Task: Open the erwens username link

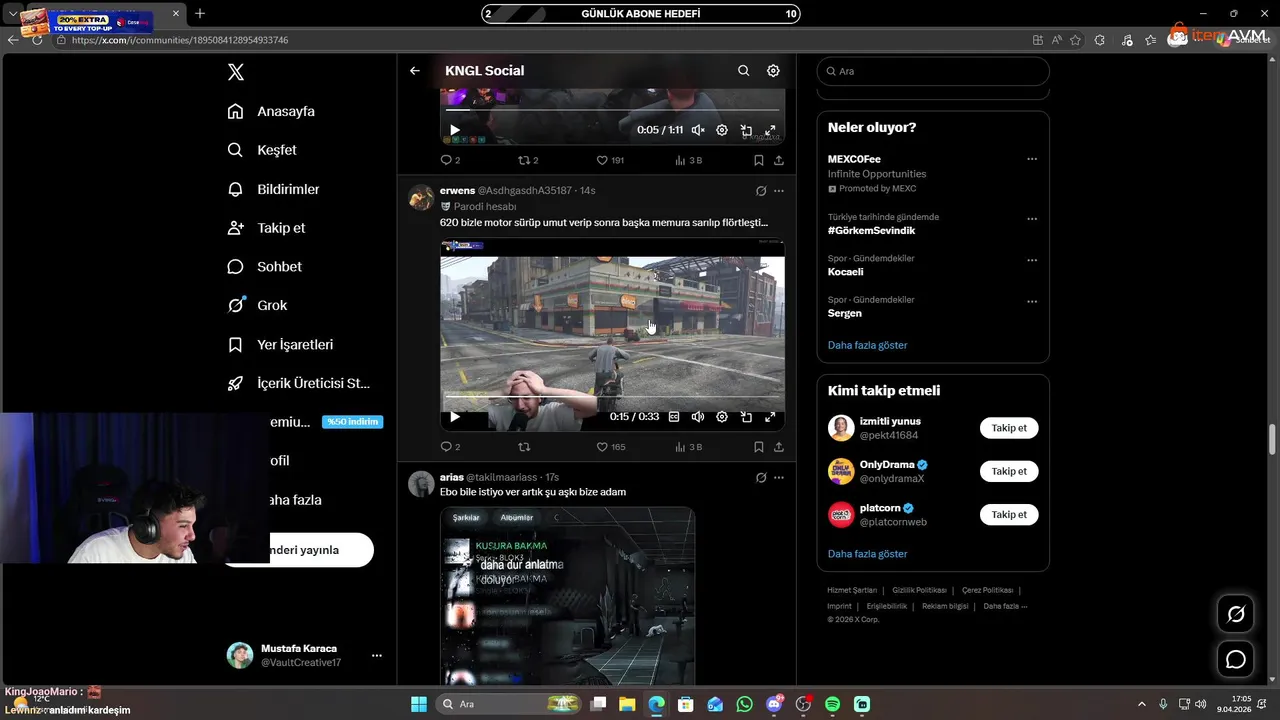Action: [x=456, y=190]
